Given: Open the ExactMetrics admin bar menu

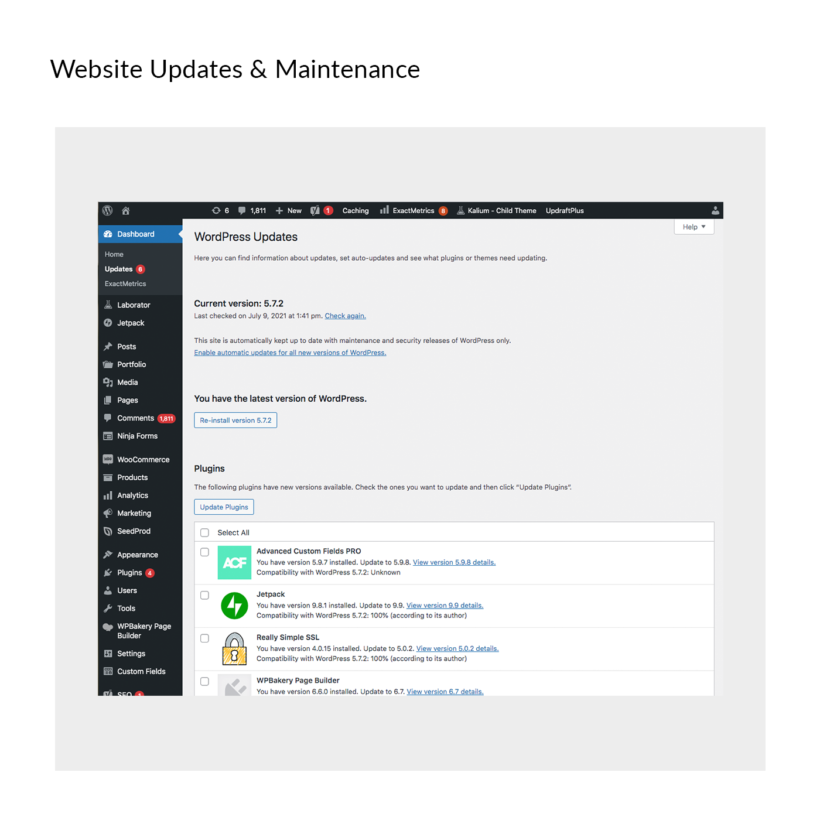Looking at the screenshot, I should 413,210.
